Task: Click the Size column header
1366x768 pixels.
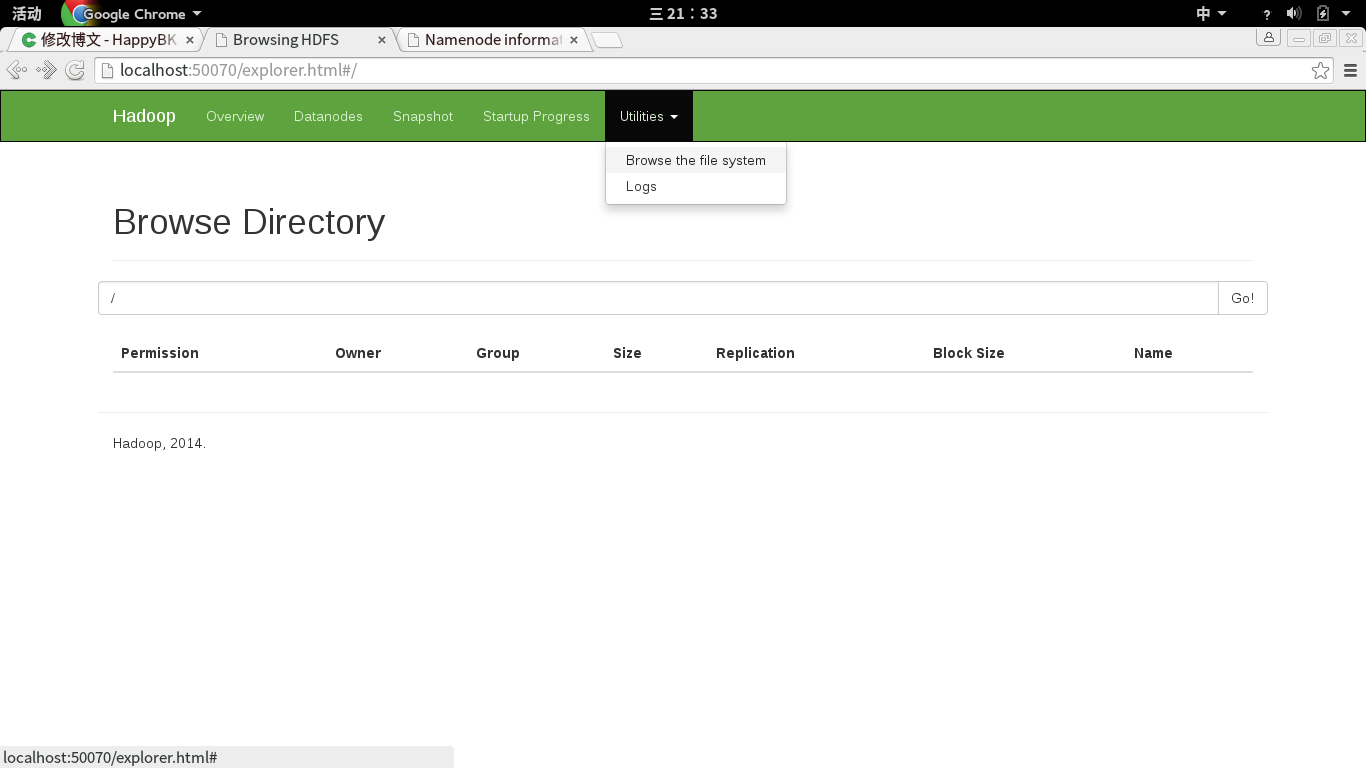Action: coord(627,353)
